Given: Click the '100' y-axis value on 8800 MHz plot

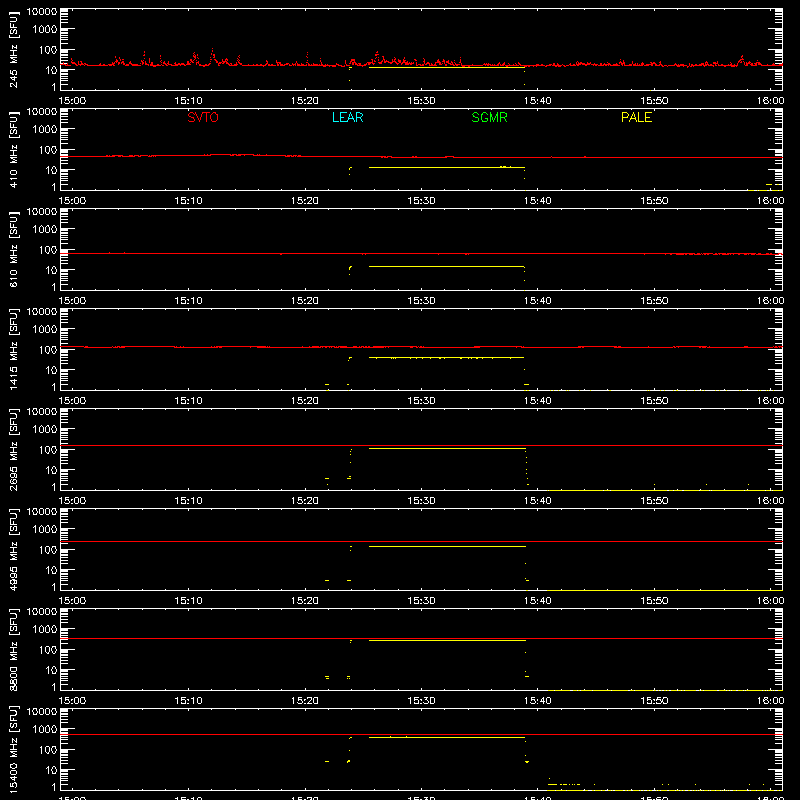Looking at the screenshot, I should (48, 650).
